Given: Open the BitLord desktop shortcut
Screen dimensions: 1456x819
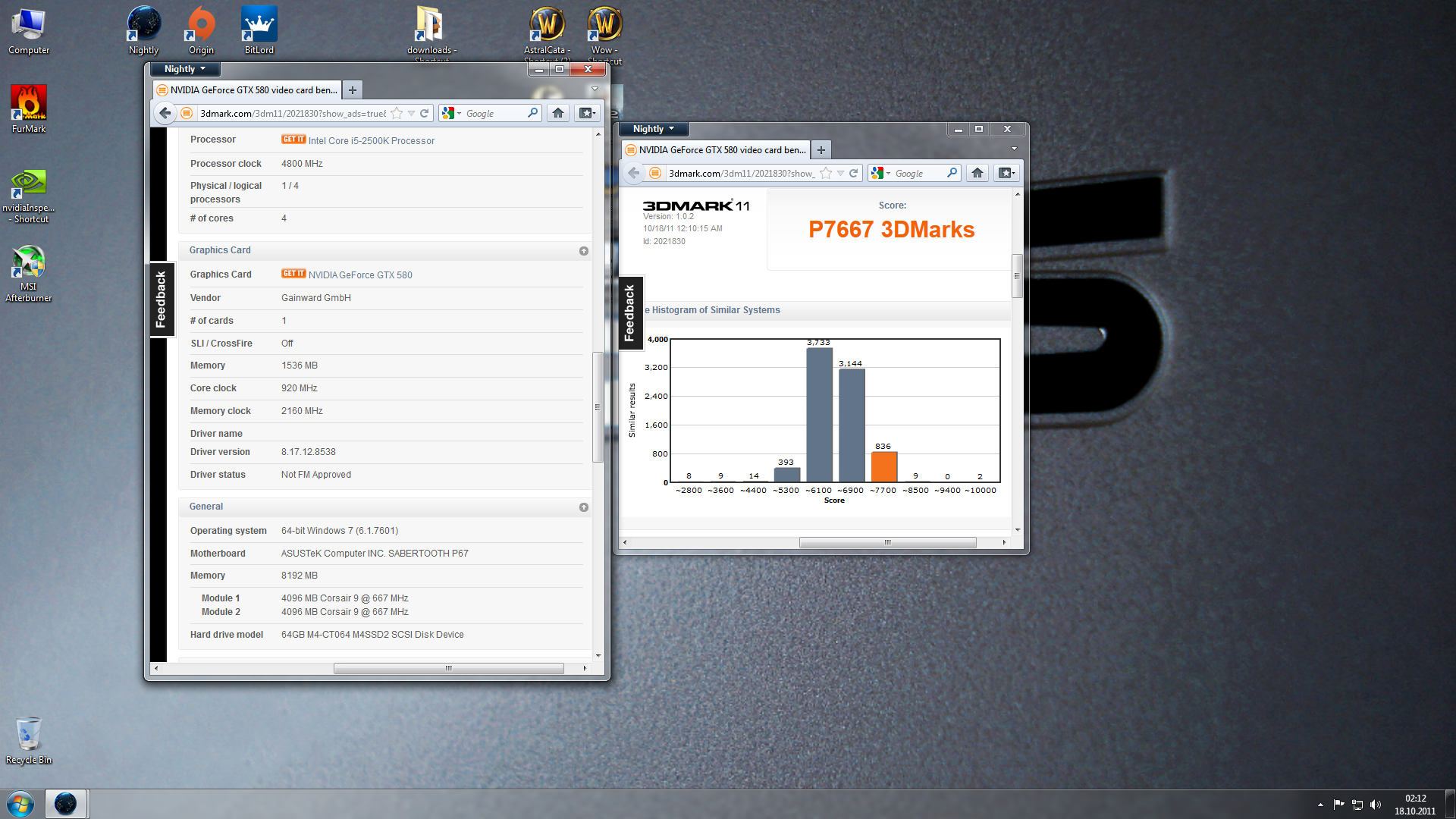Looking at the screenshot, I should pos(259,30).
